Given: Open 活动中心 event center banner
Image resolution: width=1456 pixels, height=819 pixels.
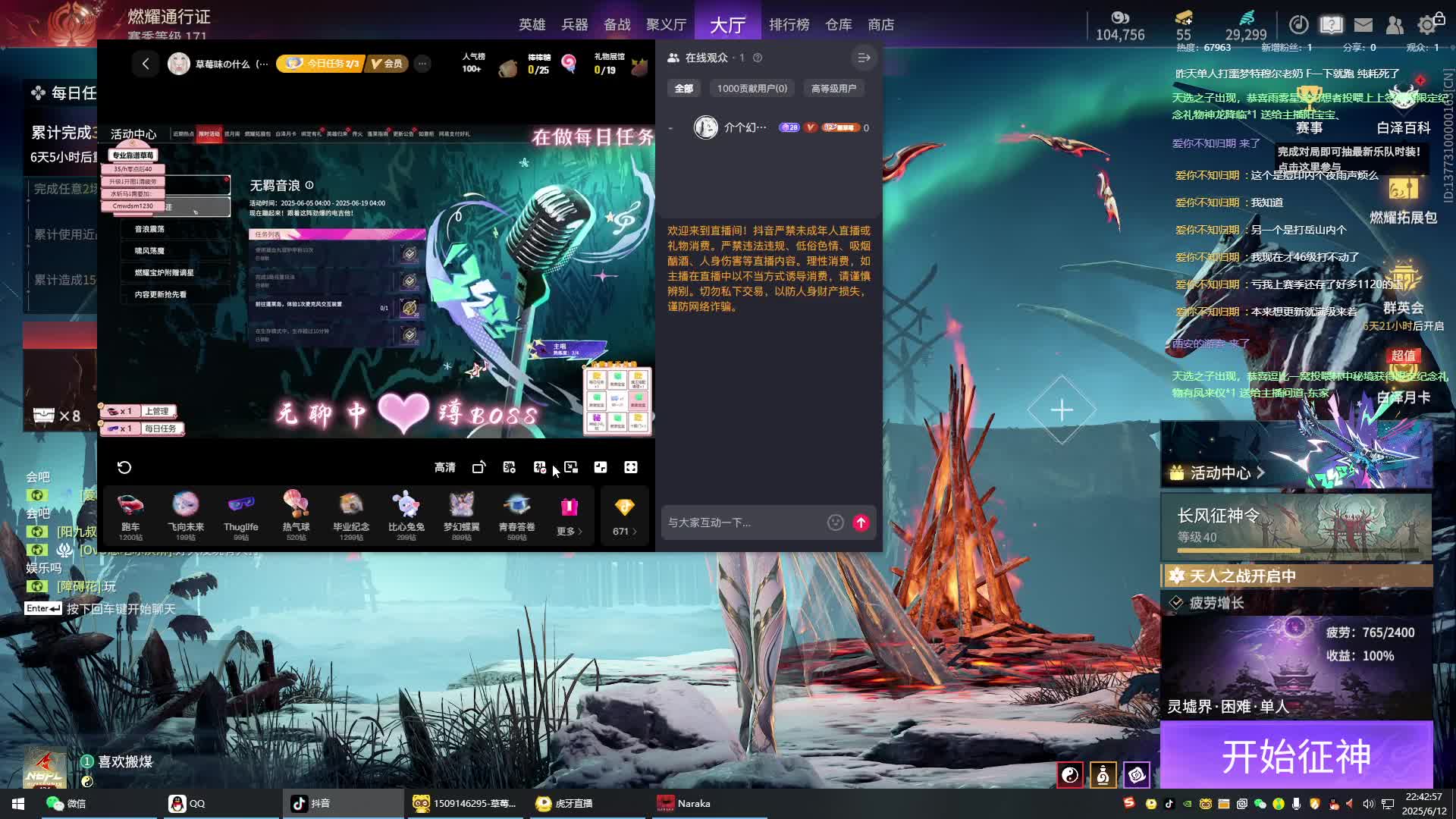Looking at the screenshot, I should (1297, 455).
